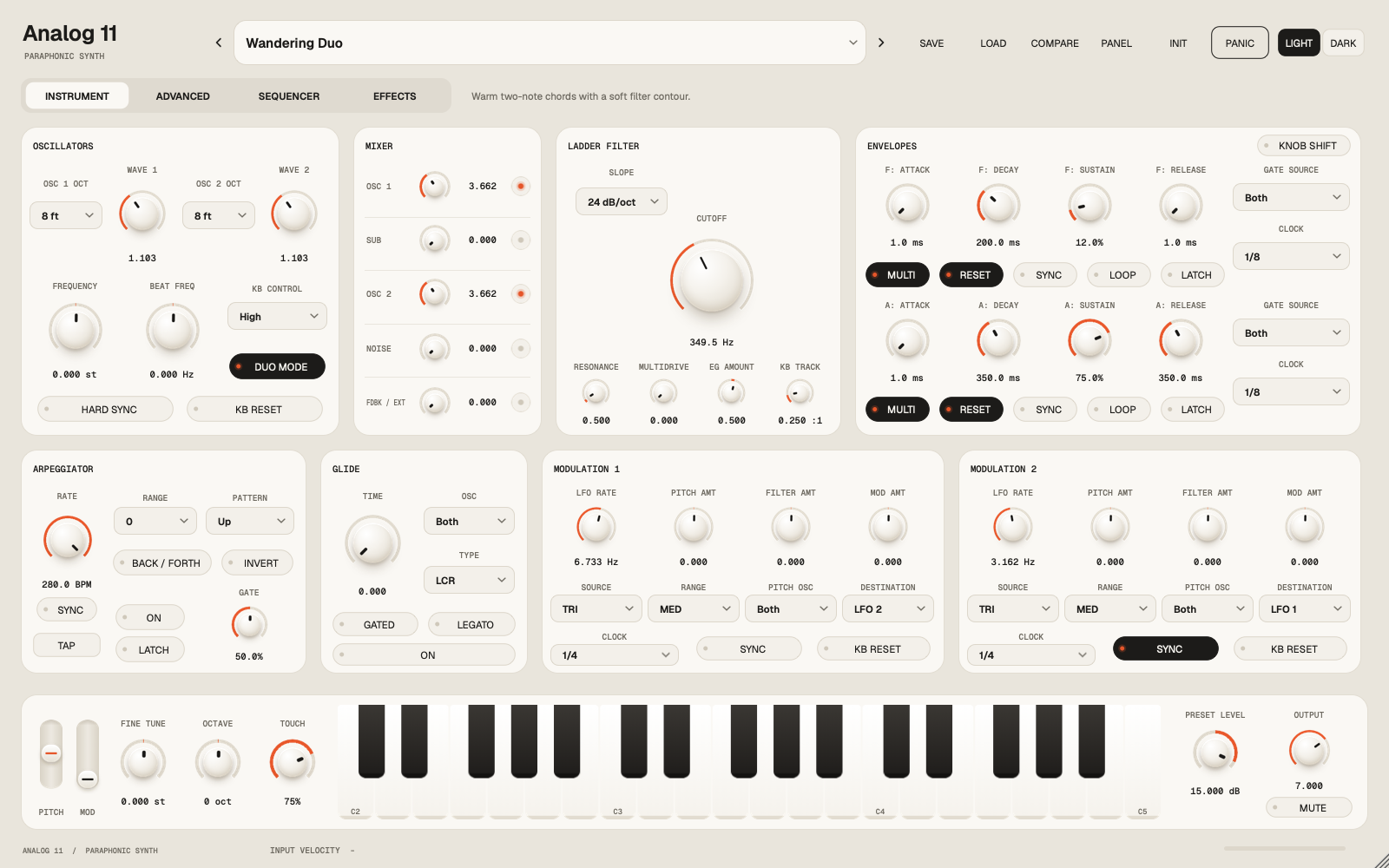
Task: Toggle Knob Shift in Envelopes
Action: 1304,146
